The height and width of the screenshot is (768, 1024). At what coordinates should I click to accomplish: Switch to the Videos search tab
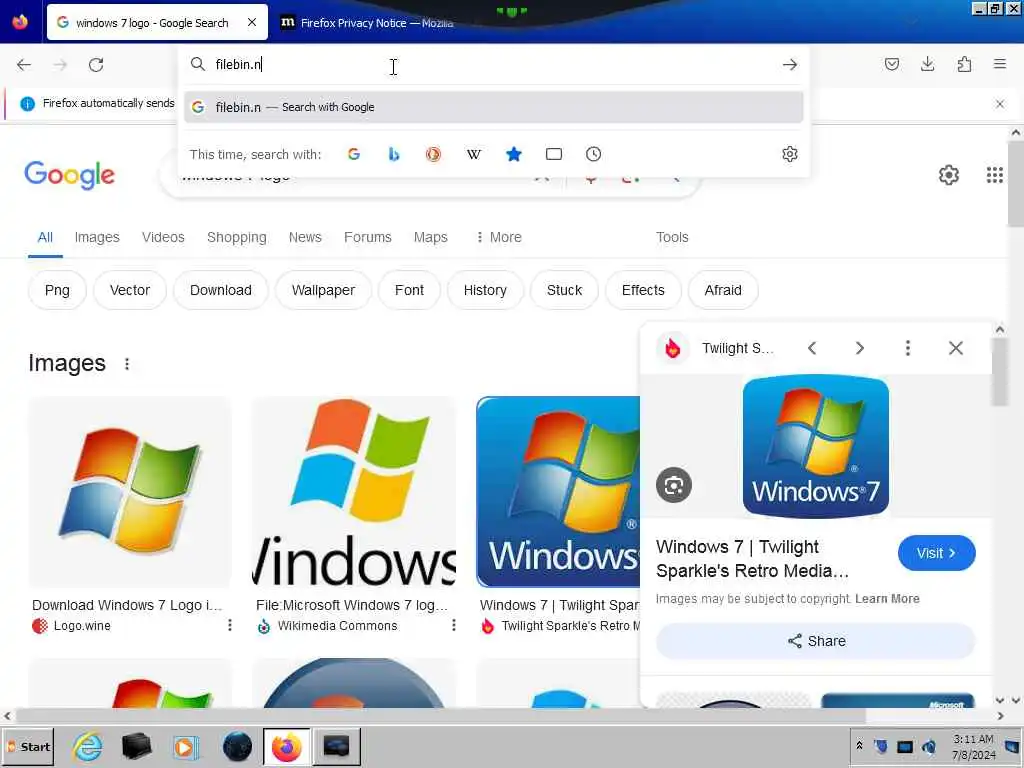(163, 237)
